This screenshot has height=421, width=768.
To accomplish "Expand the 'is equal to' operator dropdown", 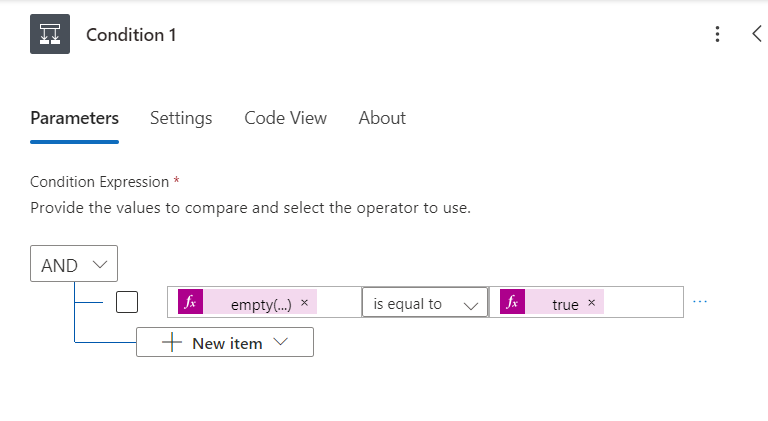I will click(x=424, y=303).
